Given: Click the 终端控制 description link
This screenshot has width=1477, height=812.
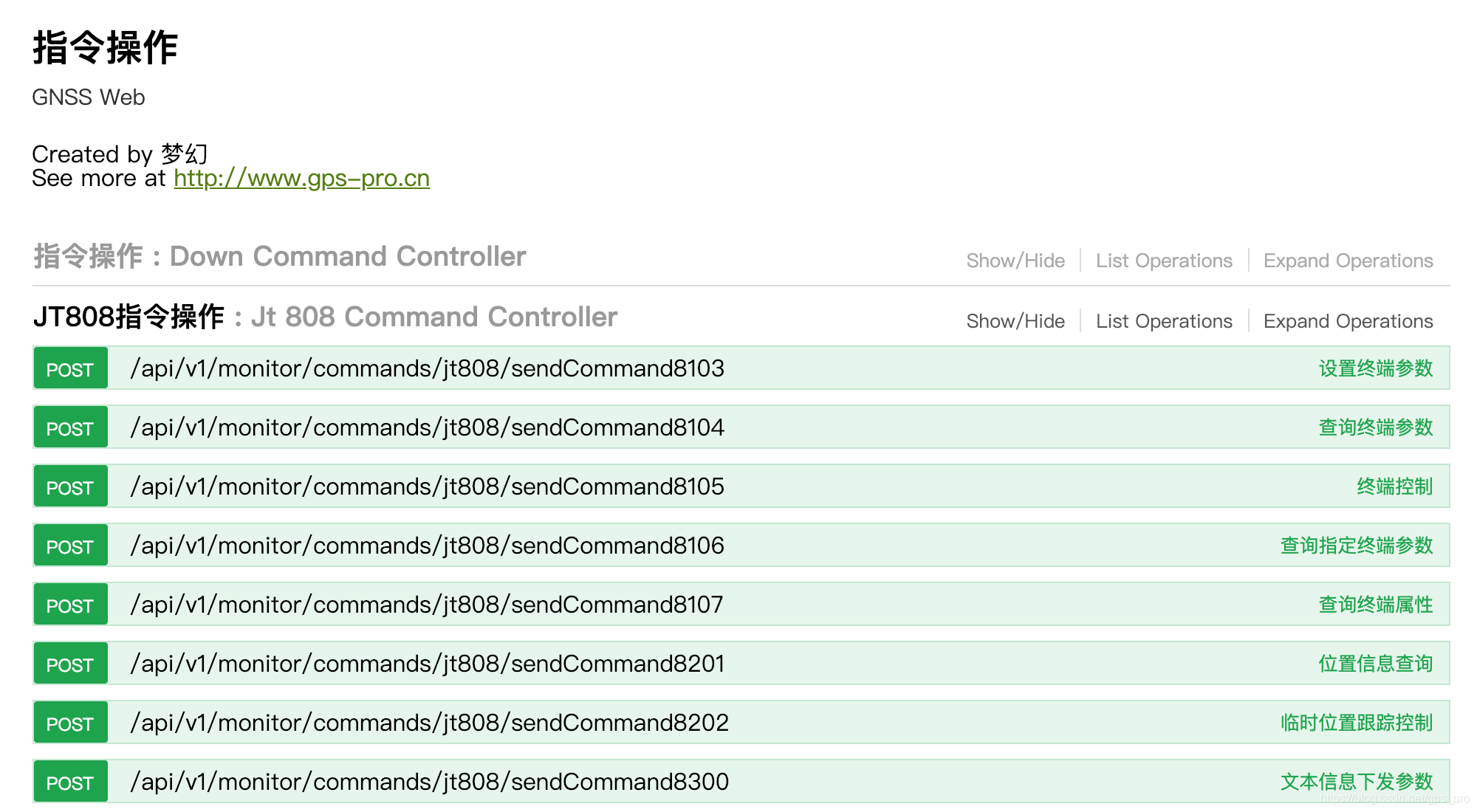Looking at the screenshot, I should click(1394, 486).
